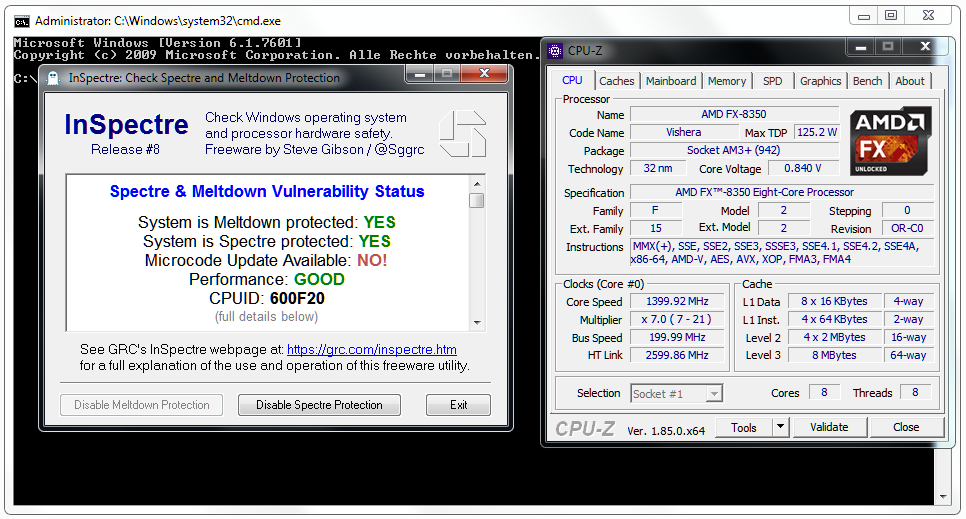The height and width of the screenshot is (519, 966).
Task: Open the Mainboard tab
Action: 671,81
